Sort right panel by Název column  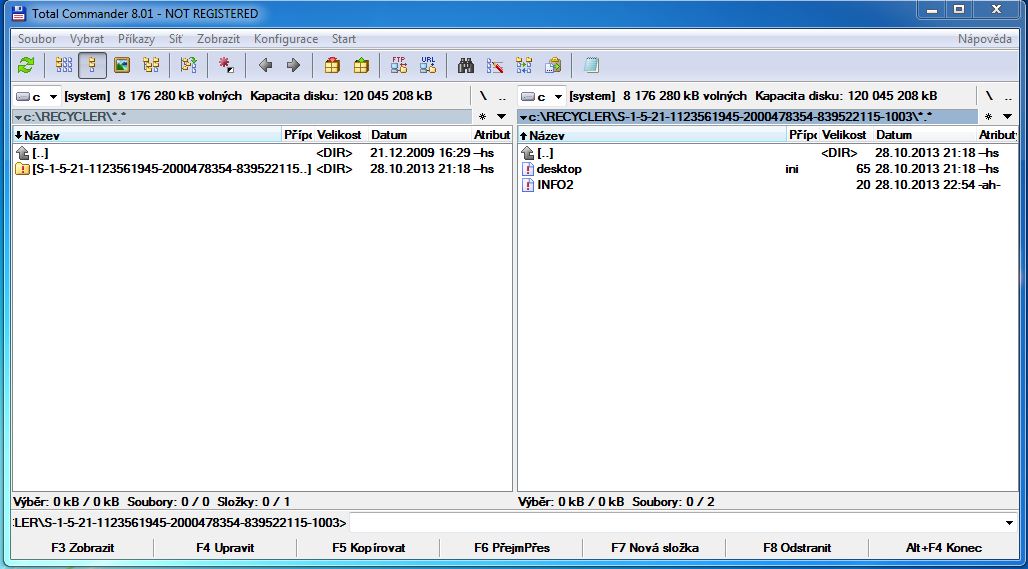tap(652, 135)
